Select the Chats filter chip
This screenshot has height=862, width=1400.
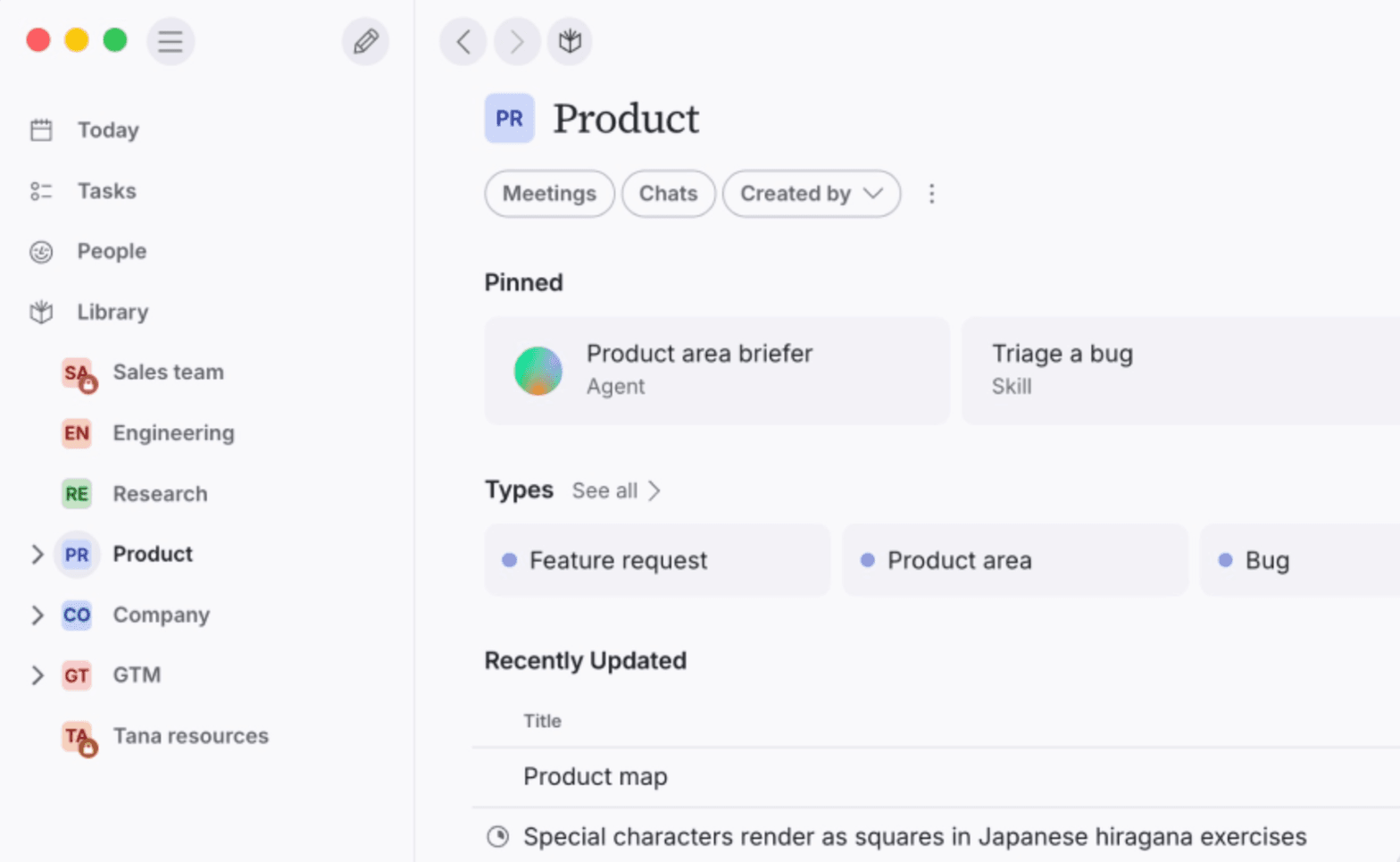coord(669,194)
